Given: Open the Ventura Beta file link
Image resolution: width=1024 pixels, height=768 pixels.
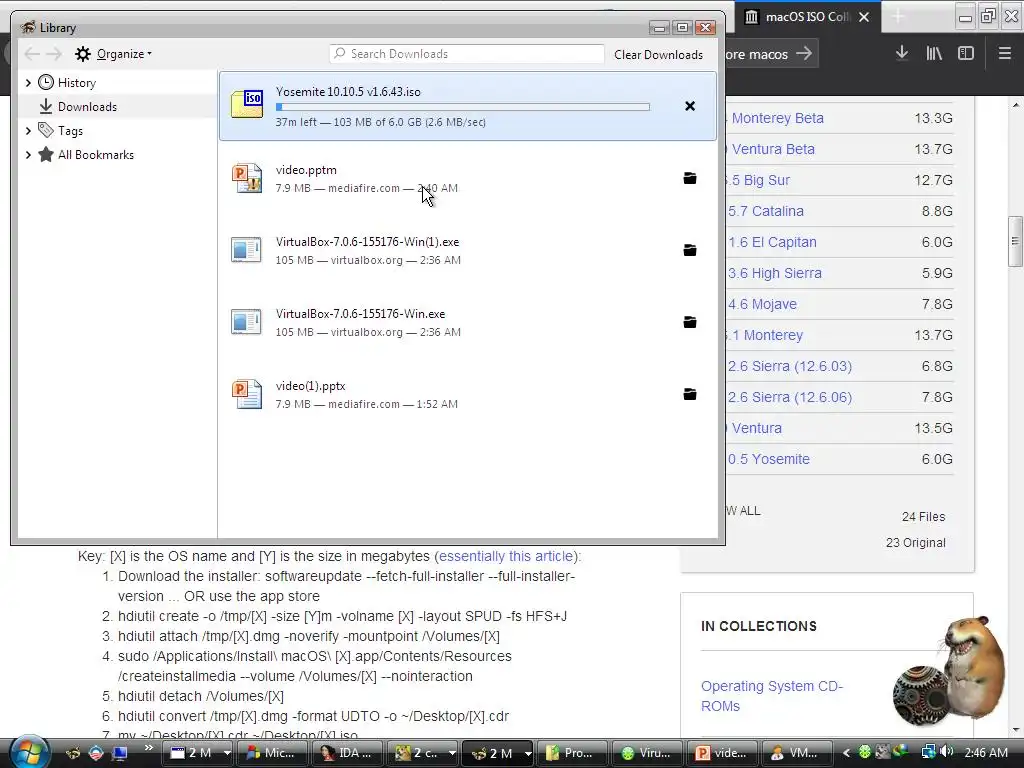Looking at the screenshot, I should 773,149.
